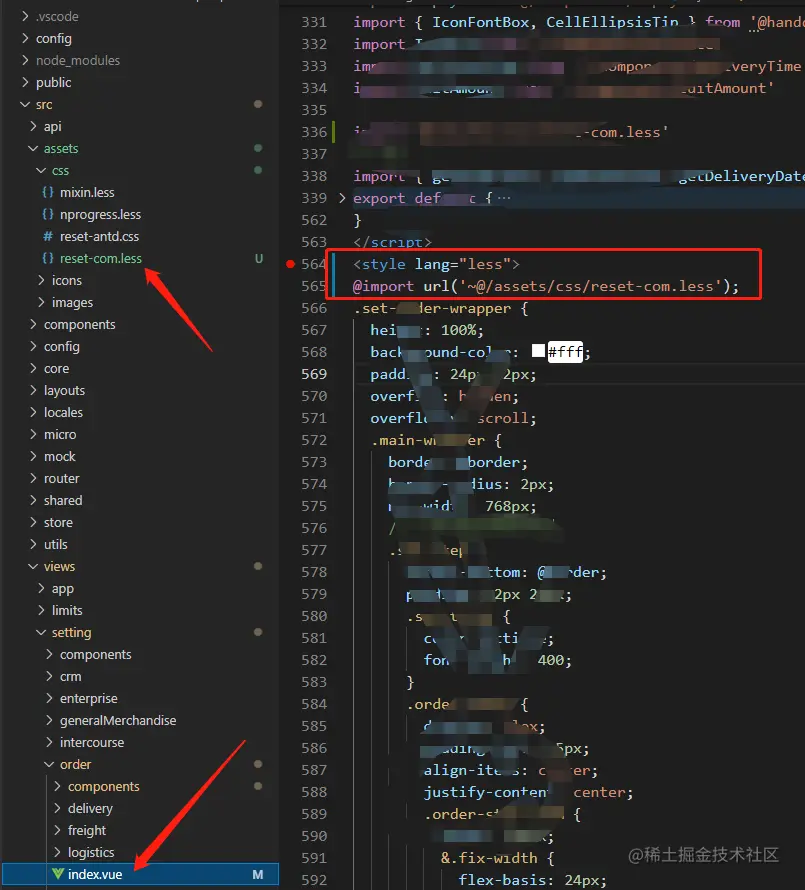Viewport: 805px width, 890px height.
Task: Click the braces icon beside reset-com.less
Action: [x=48, y=259]
